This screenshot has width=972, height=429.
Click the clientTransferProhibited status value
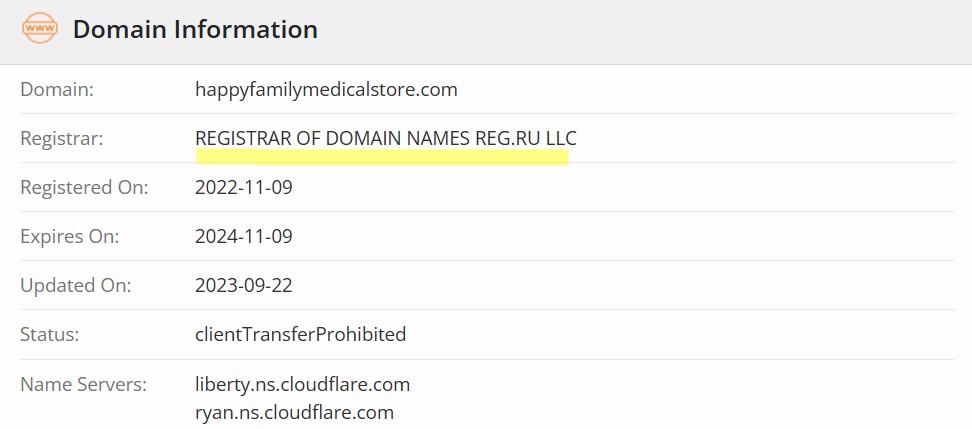301,334
